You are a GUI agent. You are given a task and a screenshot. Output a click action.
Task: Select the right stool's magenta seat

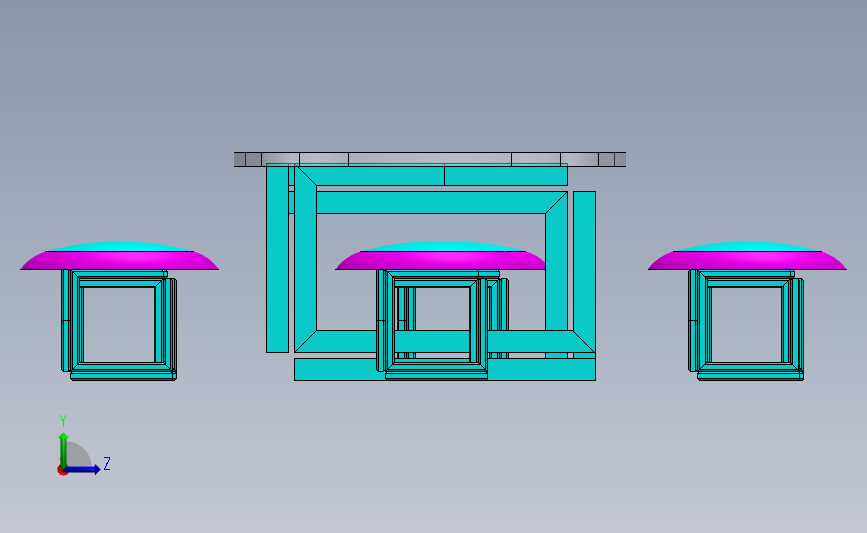pyautogui.click(x=747, y=260)
